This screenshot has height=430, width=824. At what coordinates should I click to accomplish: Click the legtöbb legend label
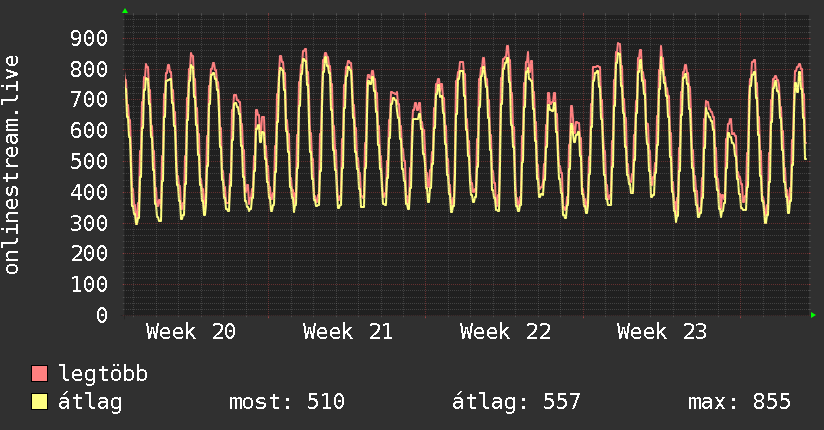103,374
